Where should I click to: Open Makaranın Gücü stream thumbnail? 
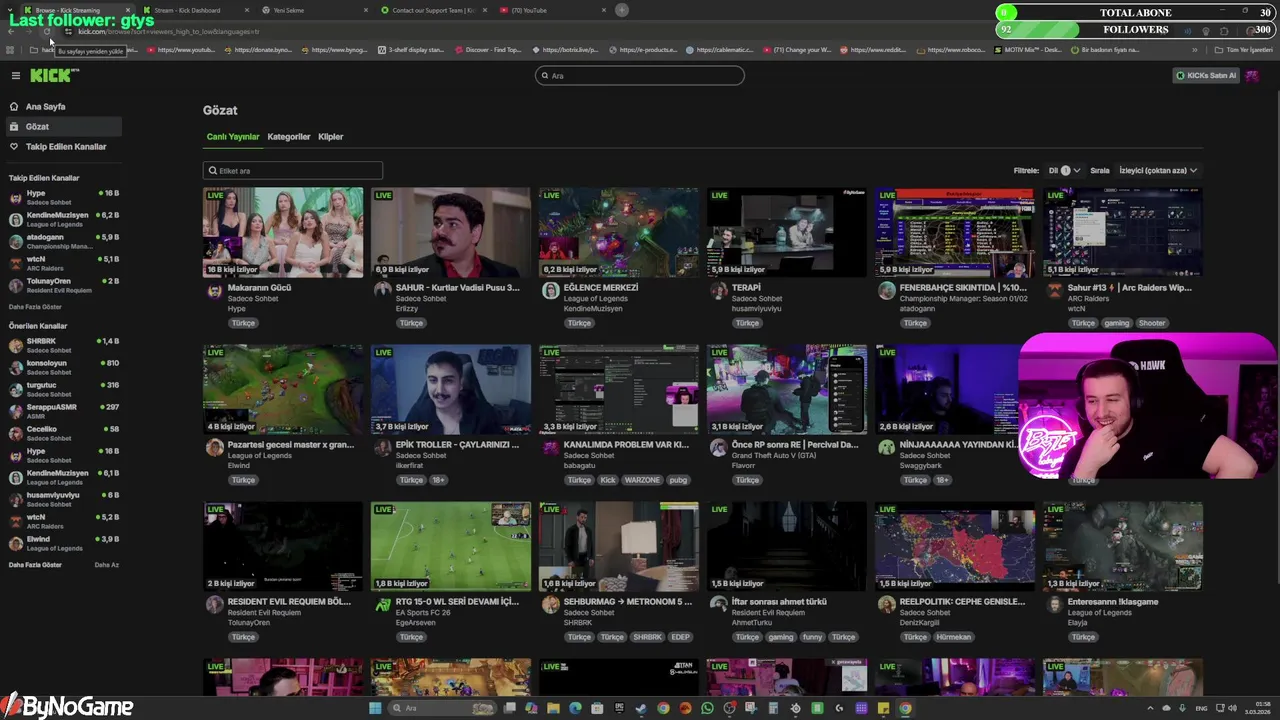coord(283,232)
